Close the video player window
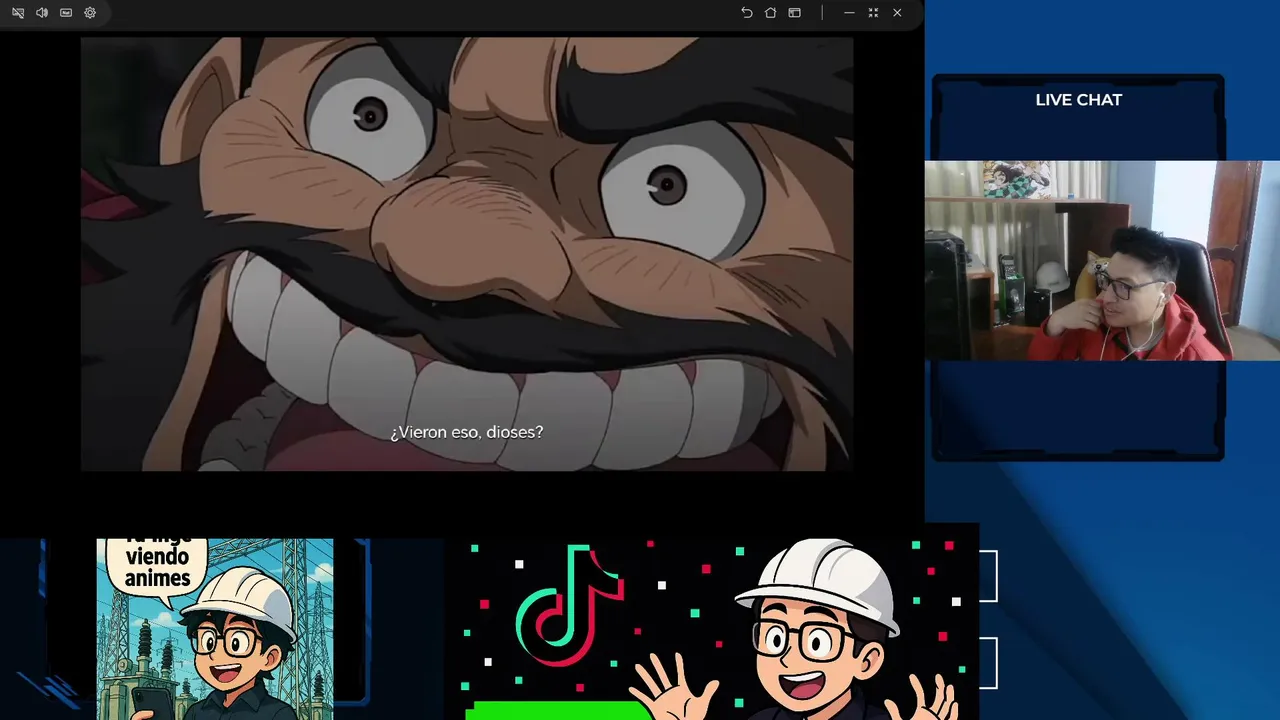This screenshot has width=1280, height=720. pos(897,13)
